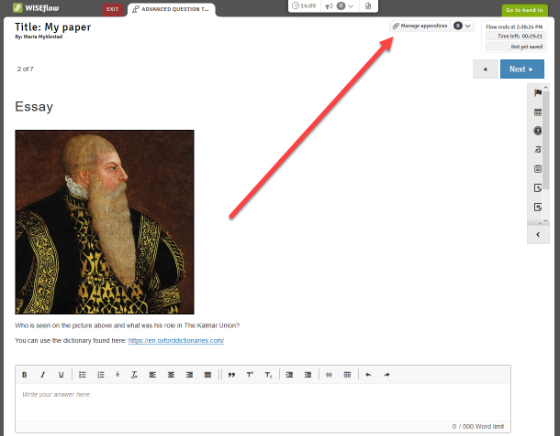The width and height of the screenshot is (560, 436).
Task: Toggle bold formatting
Action: 24,375
